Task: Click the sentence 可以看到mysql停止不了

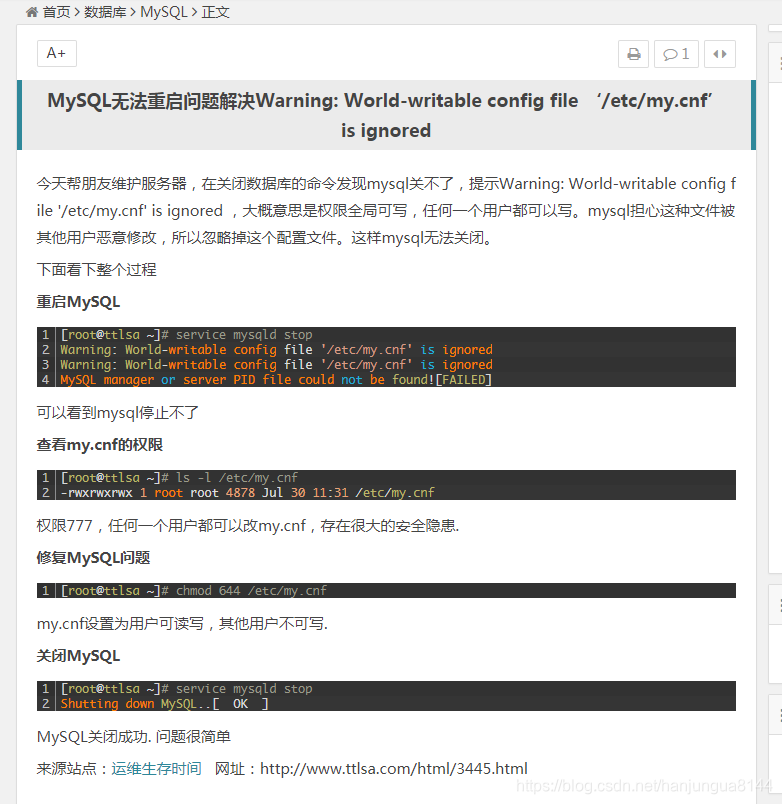Action: (118, 413)
